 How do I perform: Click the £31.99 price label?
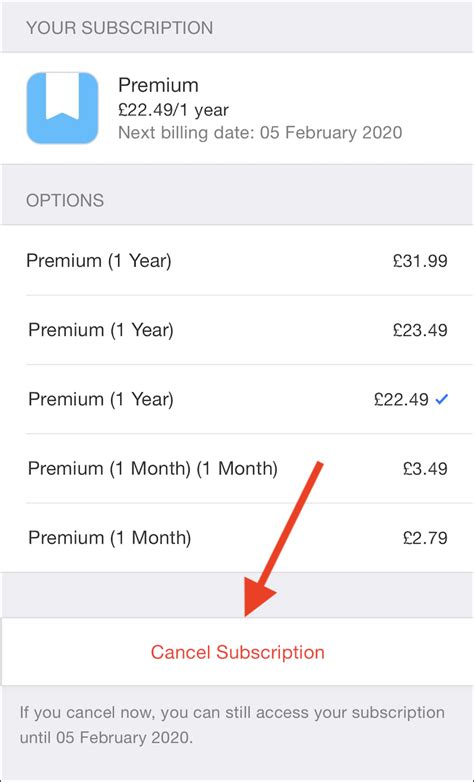pyautogui.click(x=420, y=260)
